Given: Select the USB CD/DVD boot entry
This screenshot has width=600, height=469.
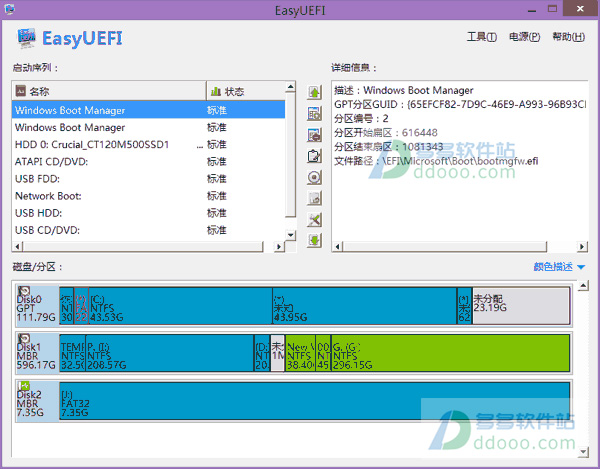Looking at the screenshot, I should [148, 230].
